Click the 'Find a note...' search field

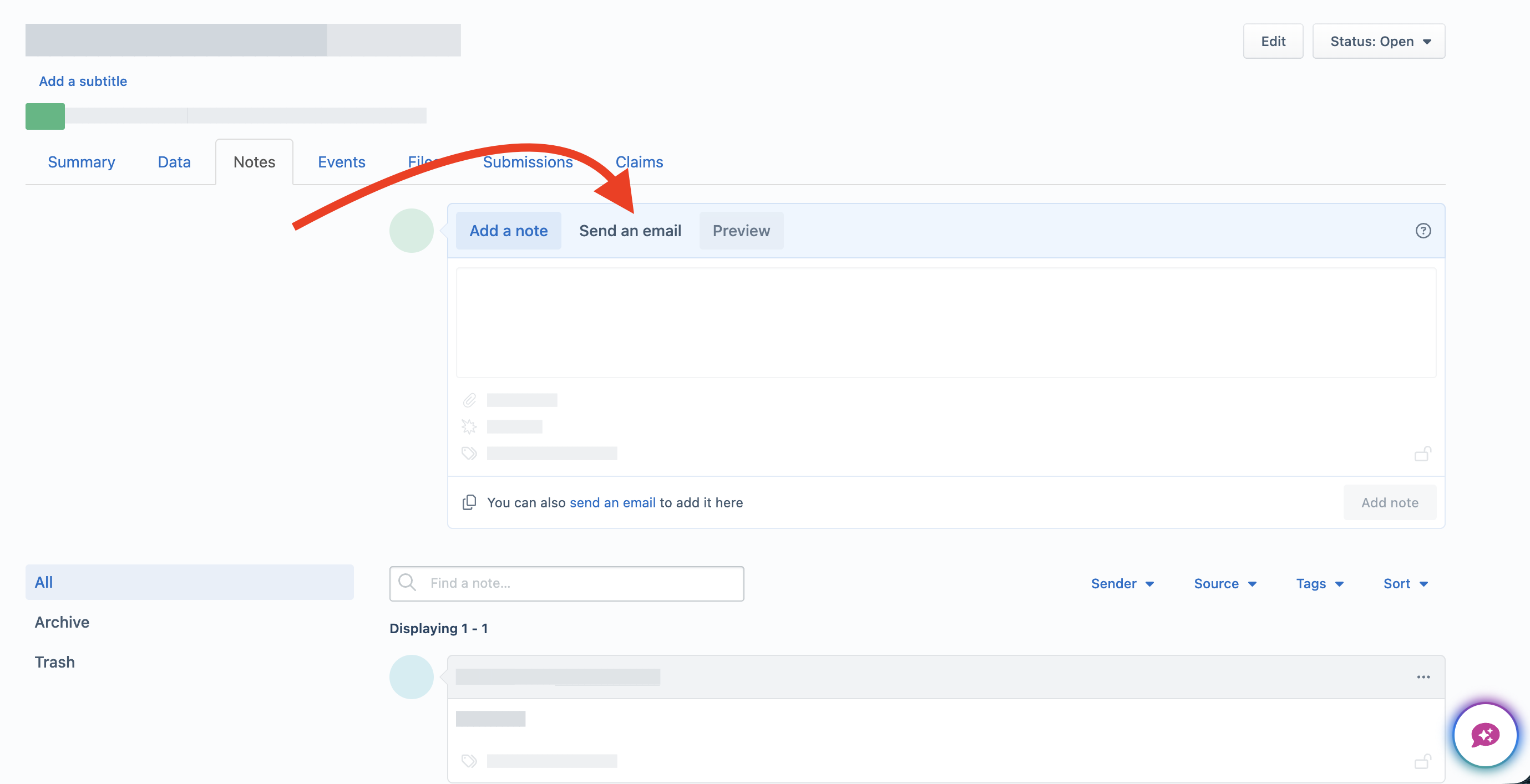pos(566,583)
